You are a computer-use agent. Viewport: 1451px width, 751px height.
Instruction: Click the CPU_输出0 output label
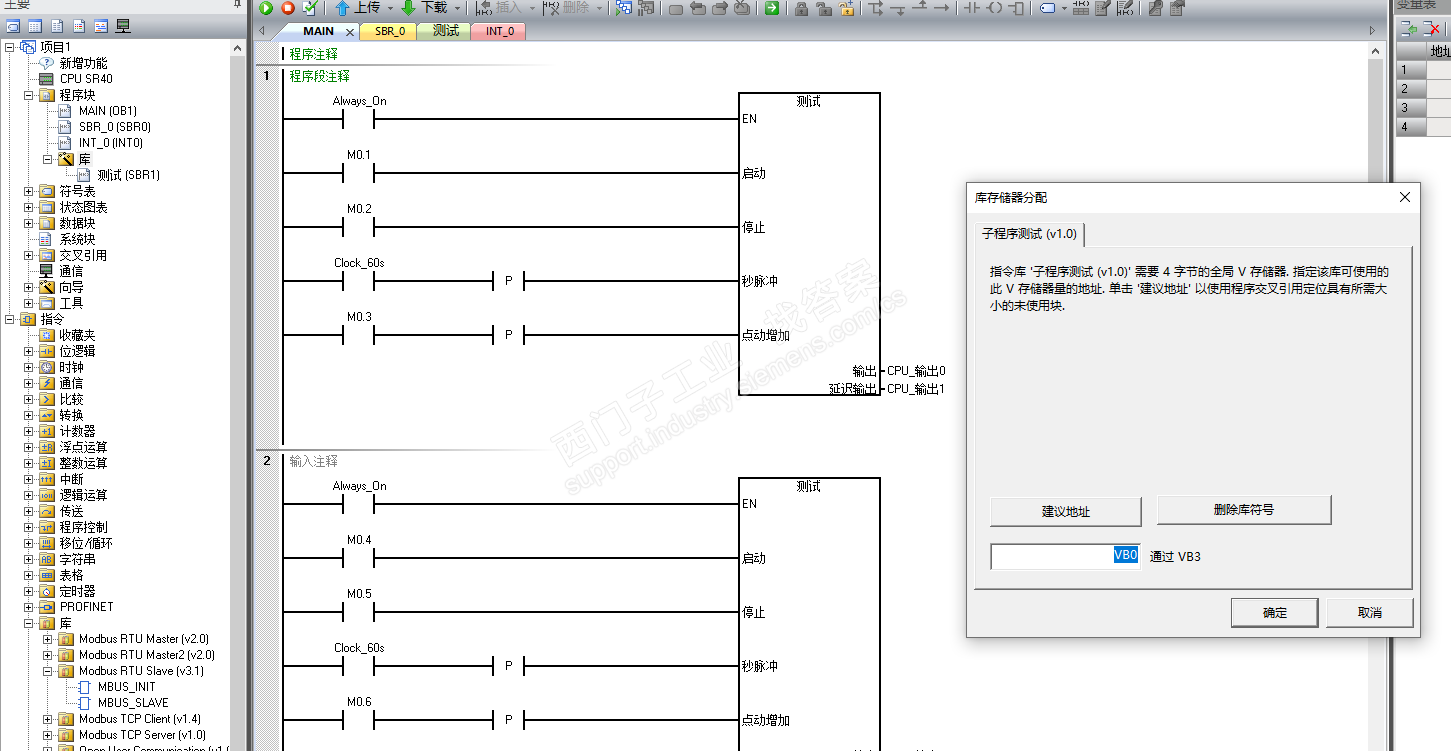pos(916,371)
